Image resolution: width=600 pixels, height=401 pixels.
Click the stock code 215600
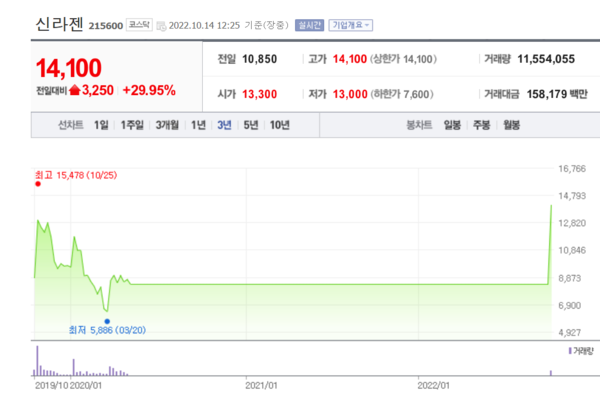(106, 26)
